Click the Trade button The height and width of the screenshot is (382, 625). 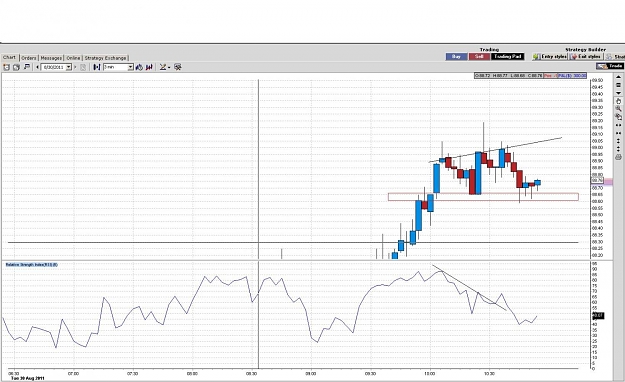610,66
